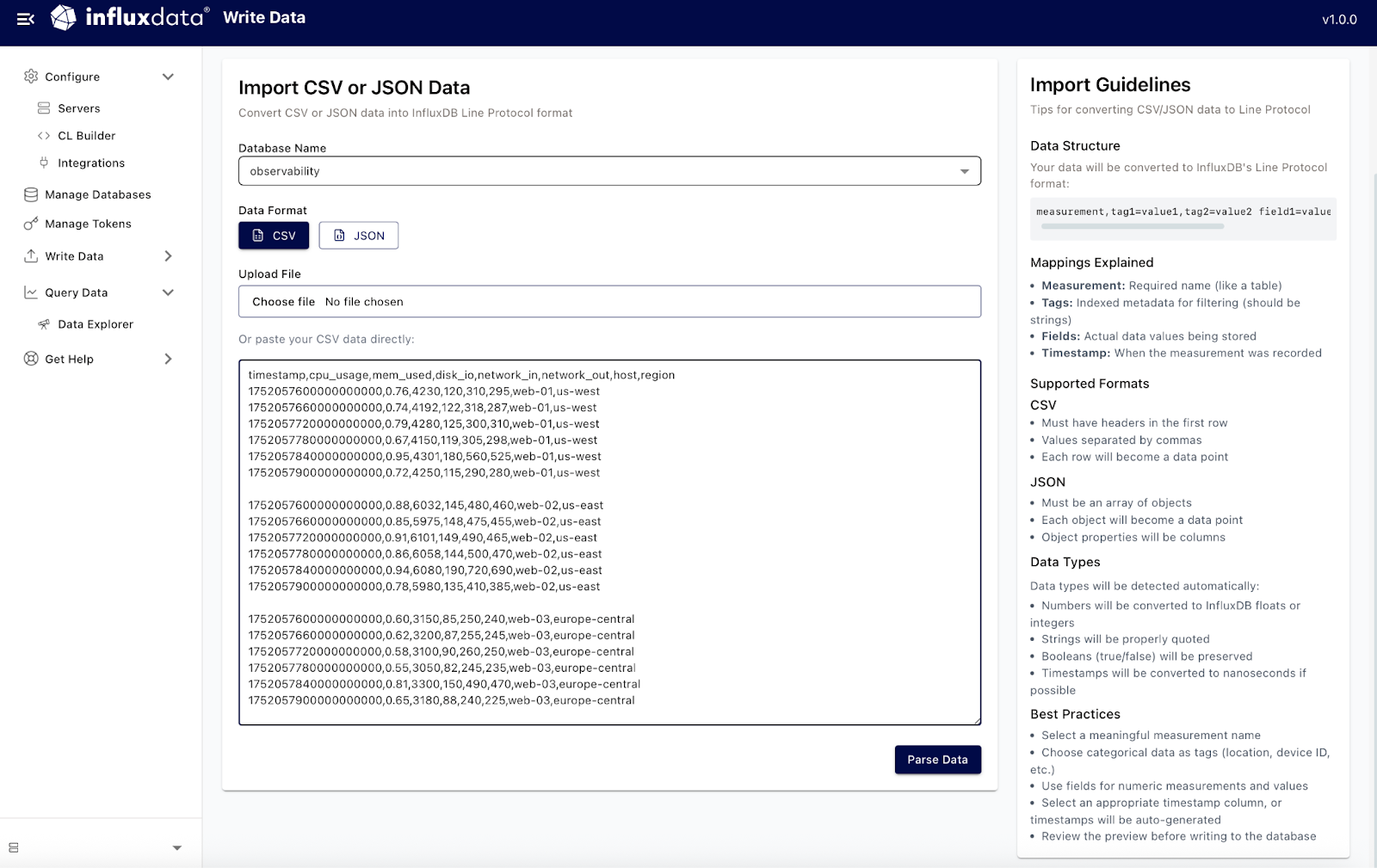
Task: Click the text area resize handle corner
Action: coord(976,720)
